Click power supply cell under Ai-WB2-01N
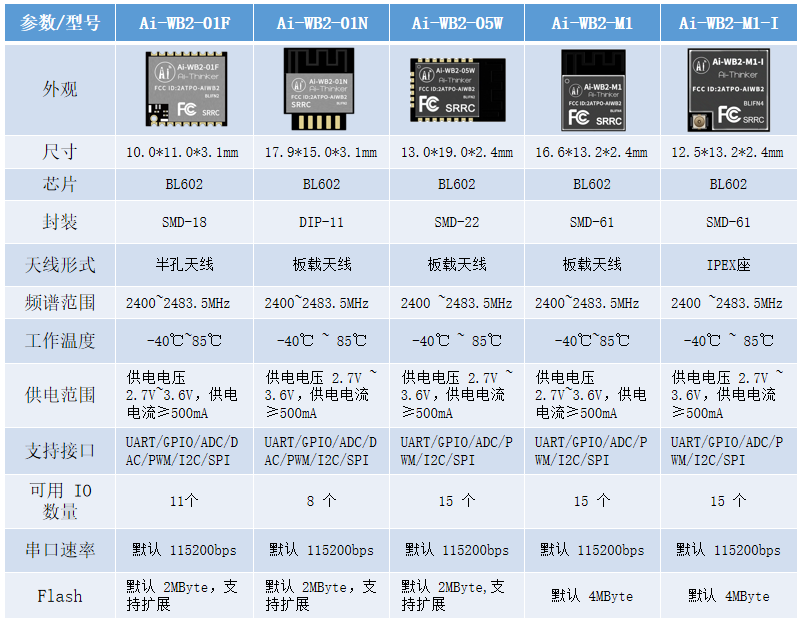This screenshot has height=625, width=802. [321, 394]
